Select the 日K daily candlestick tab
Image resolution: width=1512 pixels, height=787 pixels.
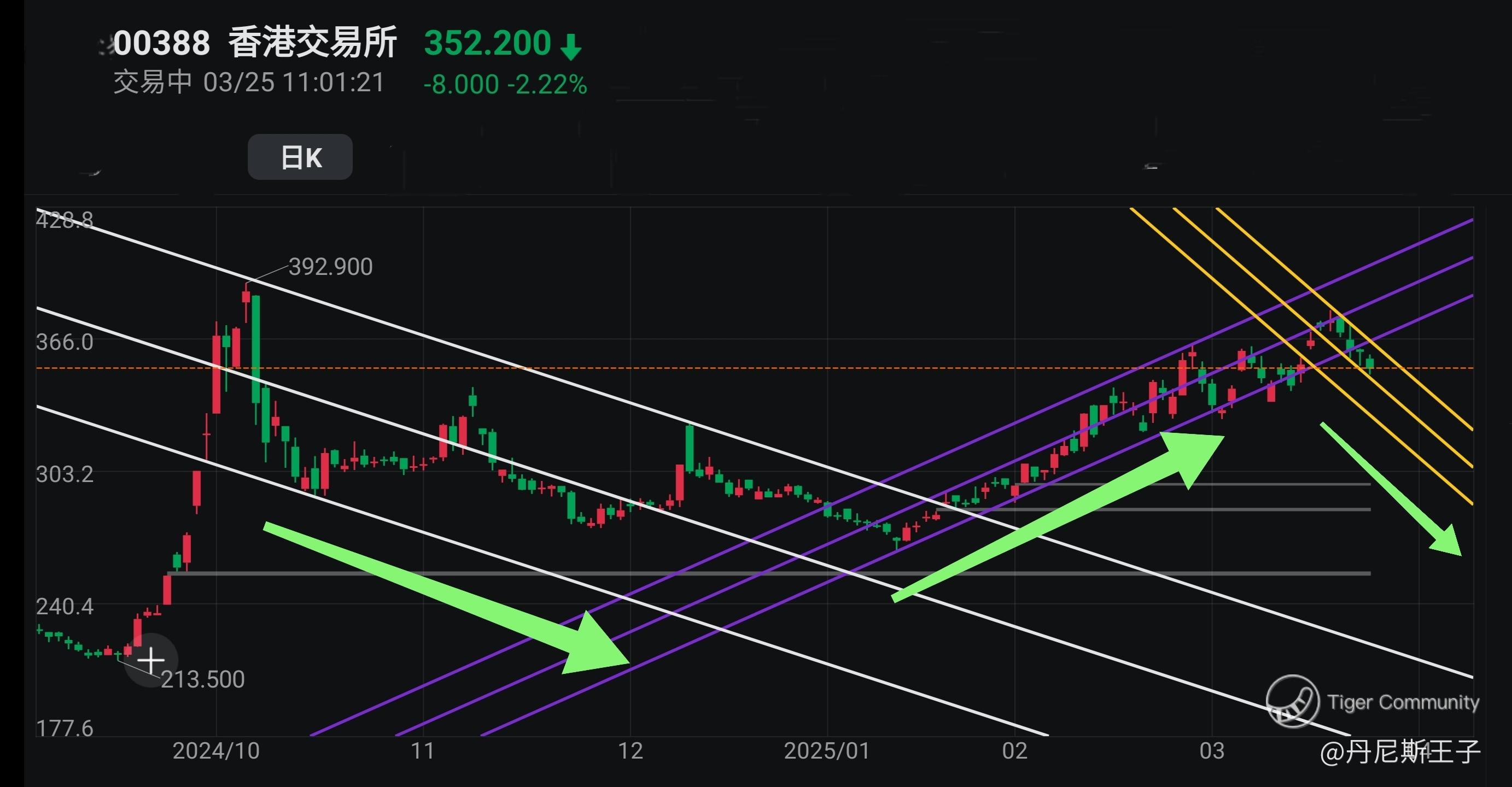click(x=300, y=157)
